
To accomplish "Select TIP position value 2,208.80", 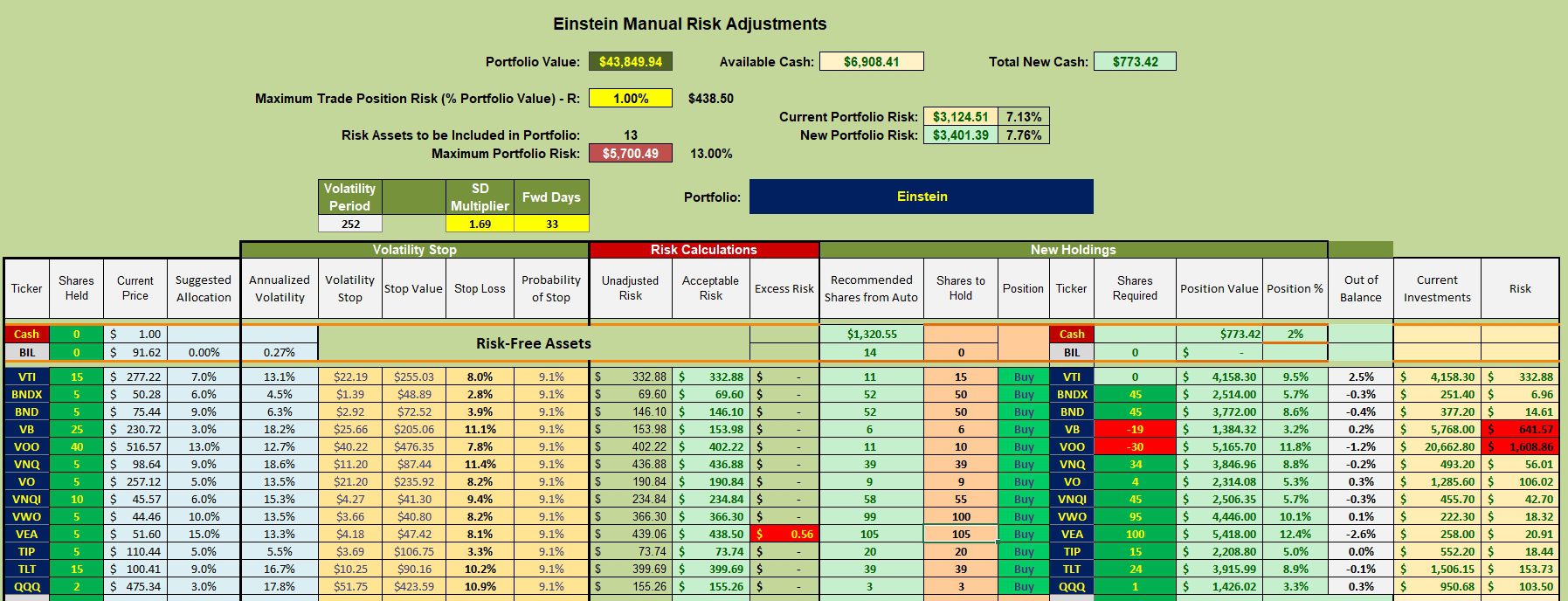I will pyautogui.click(x=1219, y=551).
